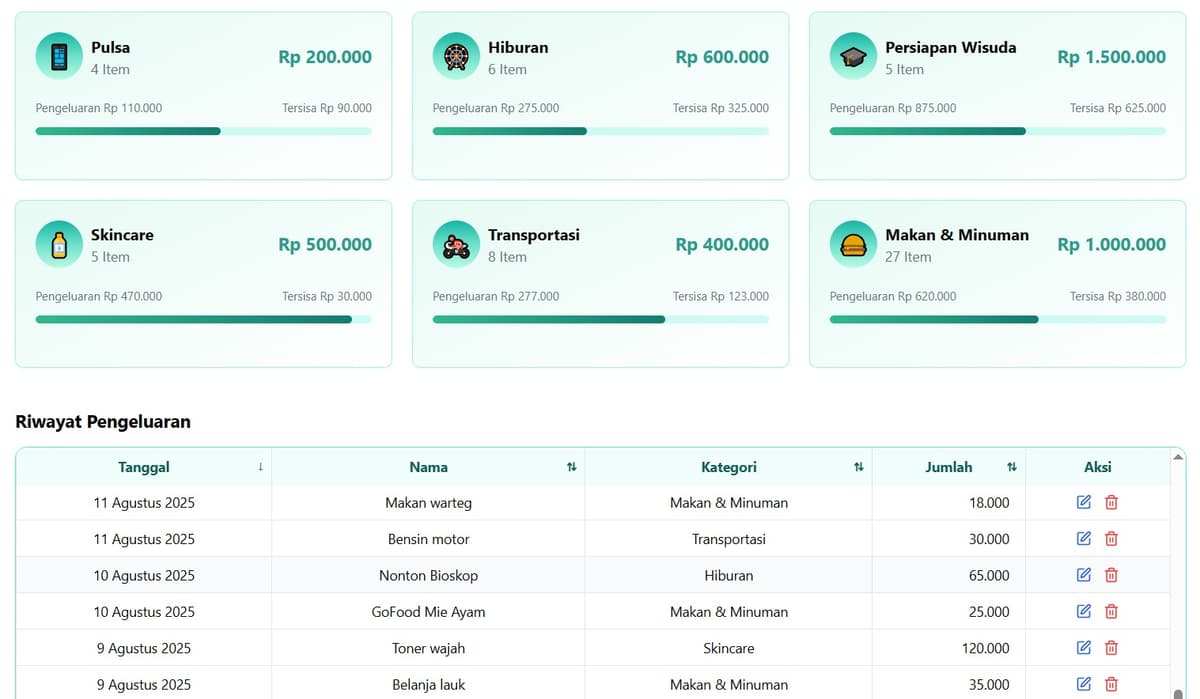Click the Transportasi motorcycle icon

click(x=456, y=244)
